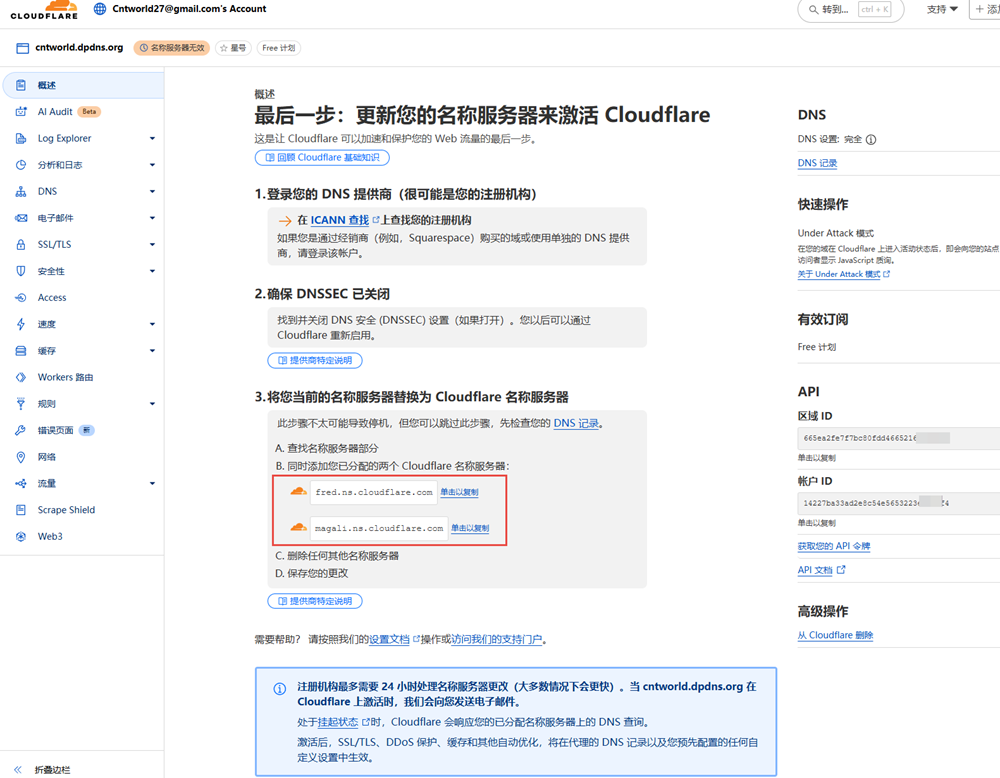Click the search magnifier icon
The image size is (1000, 778).
pyautogui.click(x=813, y=10)
